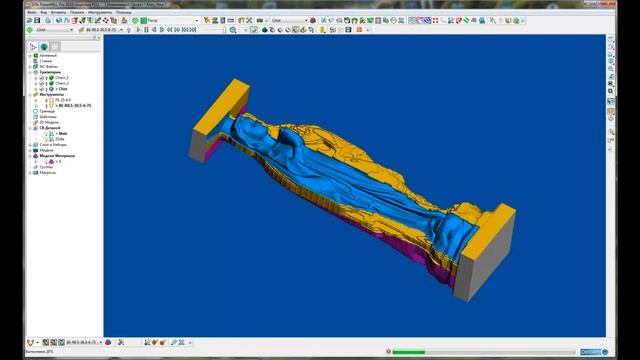Select the Границы tree item
Image resolution: width=640 pixels, height=360 pixels.
click(47, 111)
